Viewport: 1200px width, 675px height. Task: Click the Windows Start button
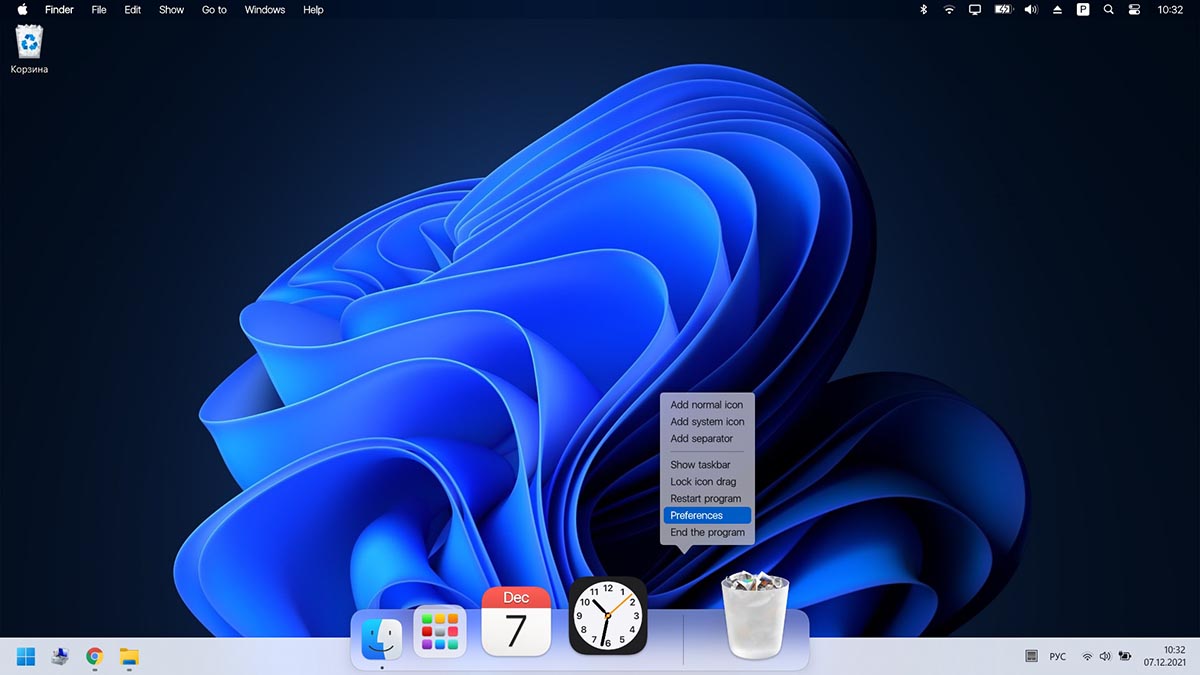[x=25, y=657]
